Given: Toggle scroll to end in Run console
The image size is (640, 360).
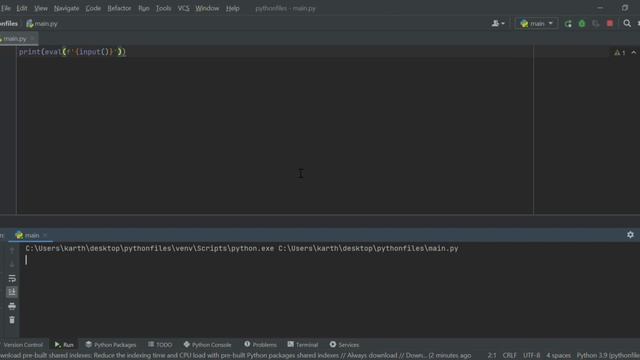Looking at the screenshot, I should pyautogui.click(x=12, y=292).
